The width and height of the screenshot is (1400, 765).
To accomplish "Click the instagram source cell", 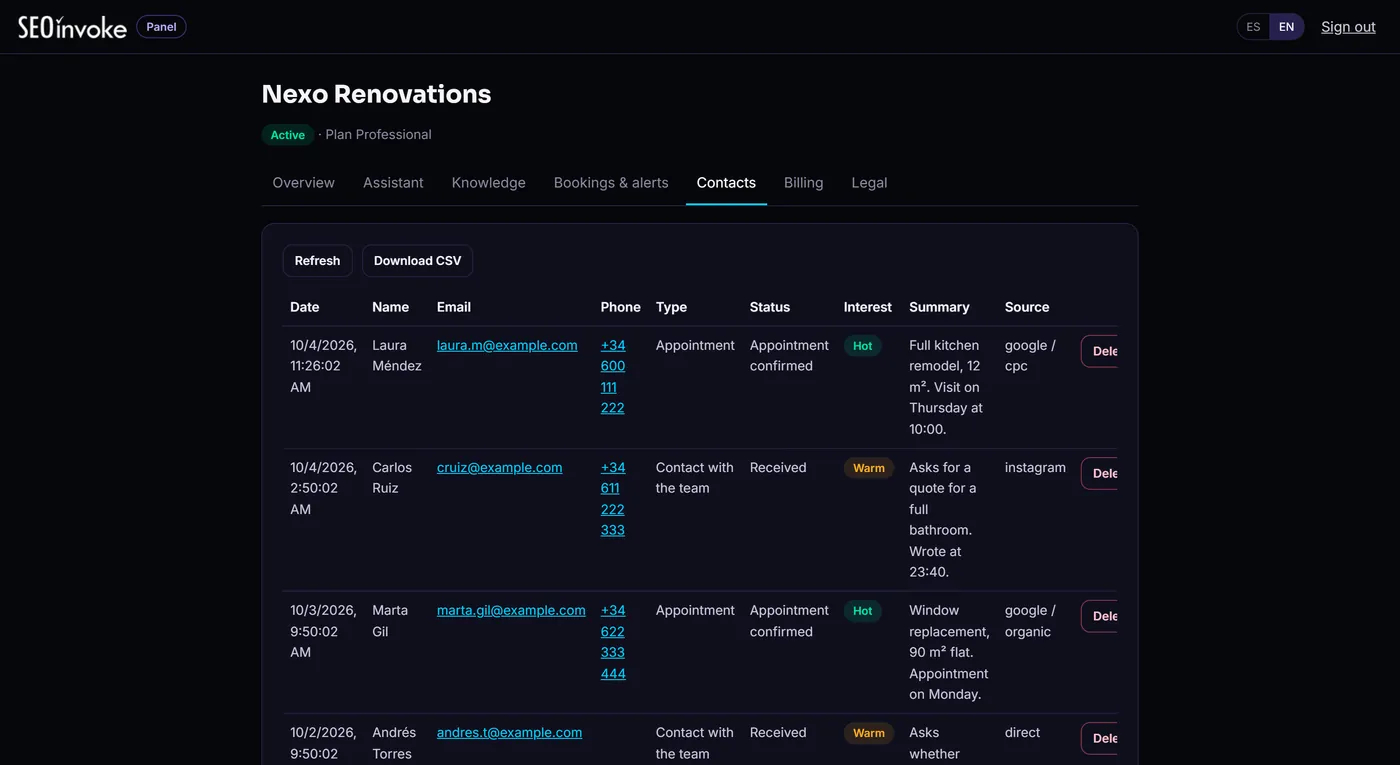I will [1035, 467].
